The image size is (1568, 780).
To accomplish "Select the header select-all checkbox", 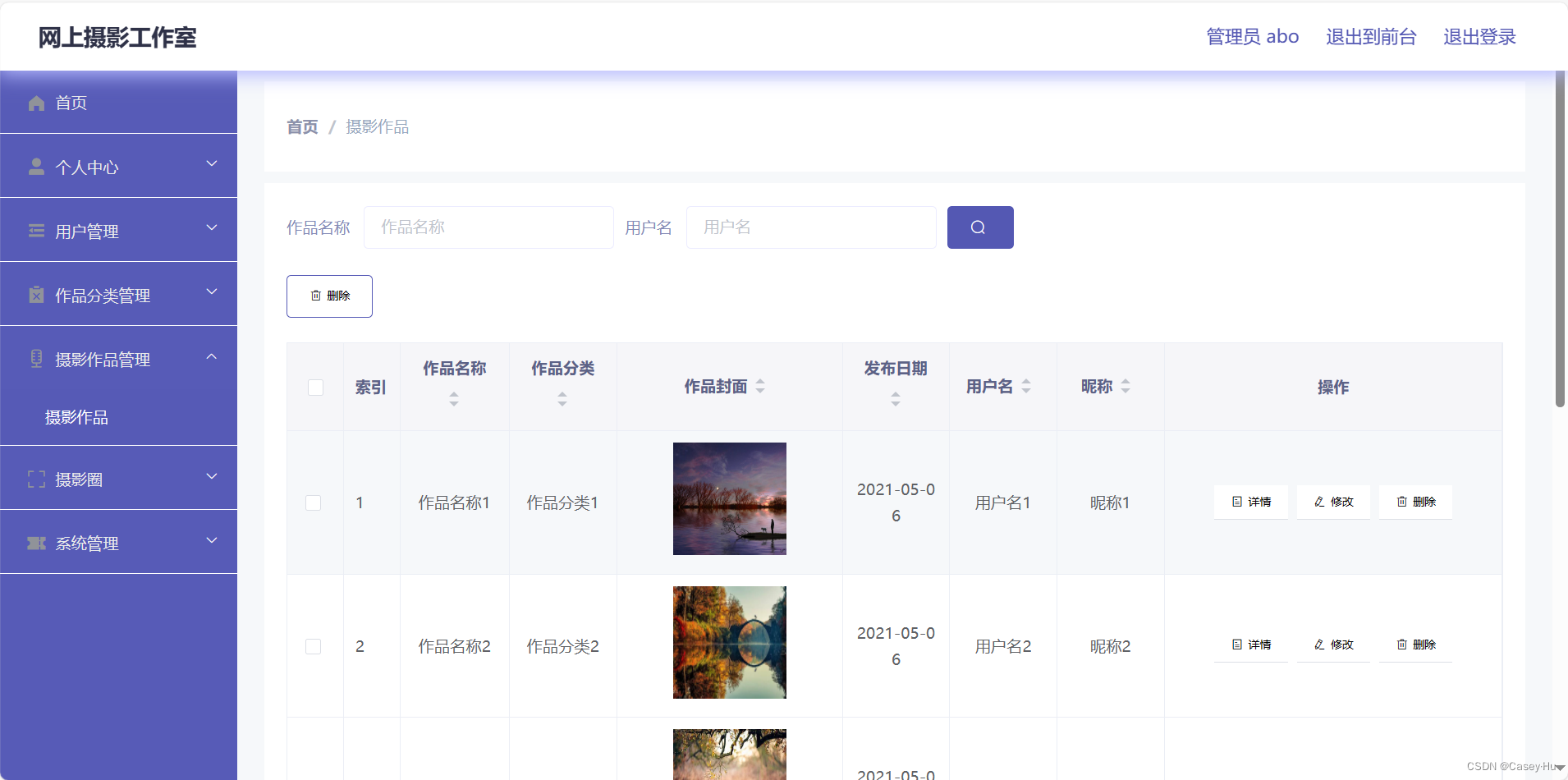I will pyautogui.click(x=315, y=388).
